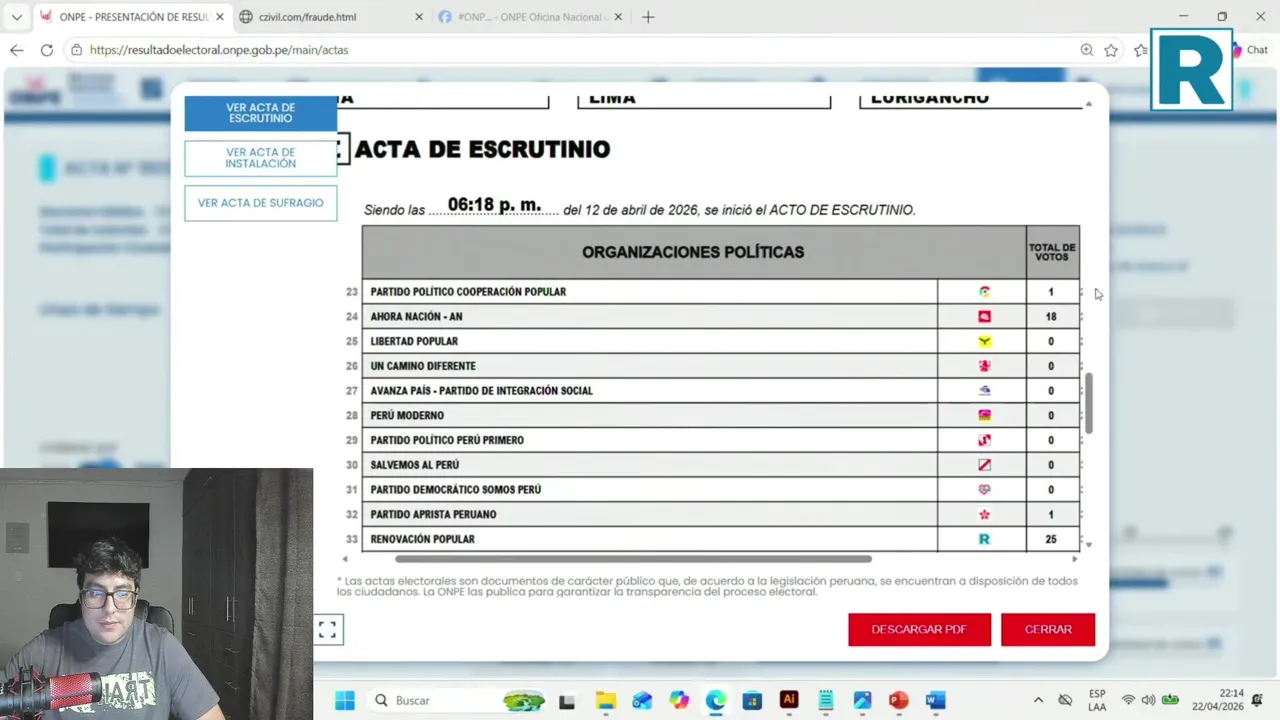
Task: Open Microsoft Word from the taskbar
Action: [x=935, y=700]
